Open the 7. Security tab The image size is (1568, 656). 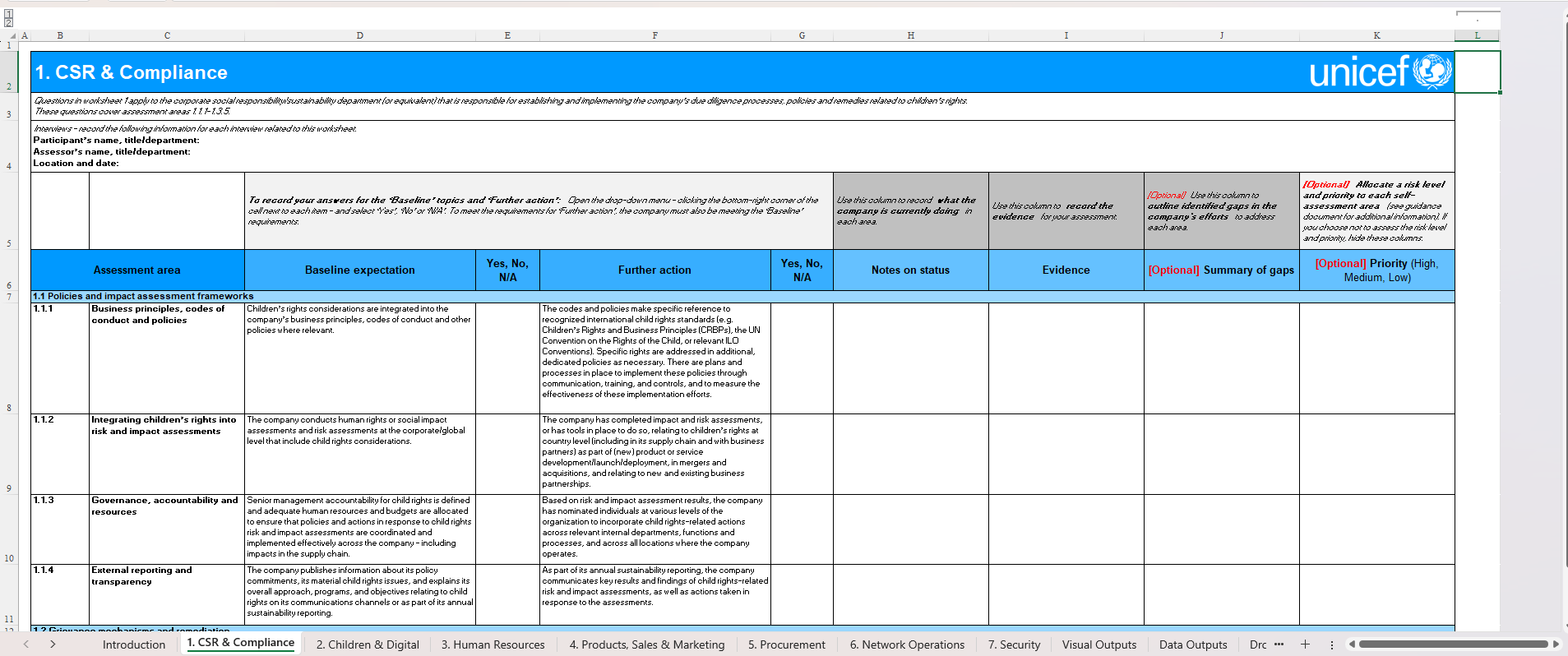click(x=1014, y=644)
